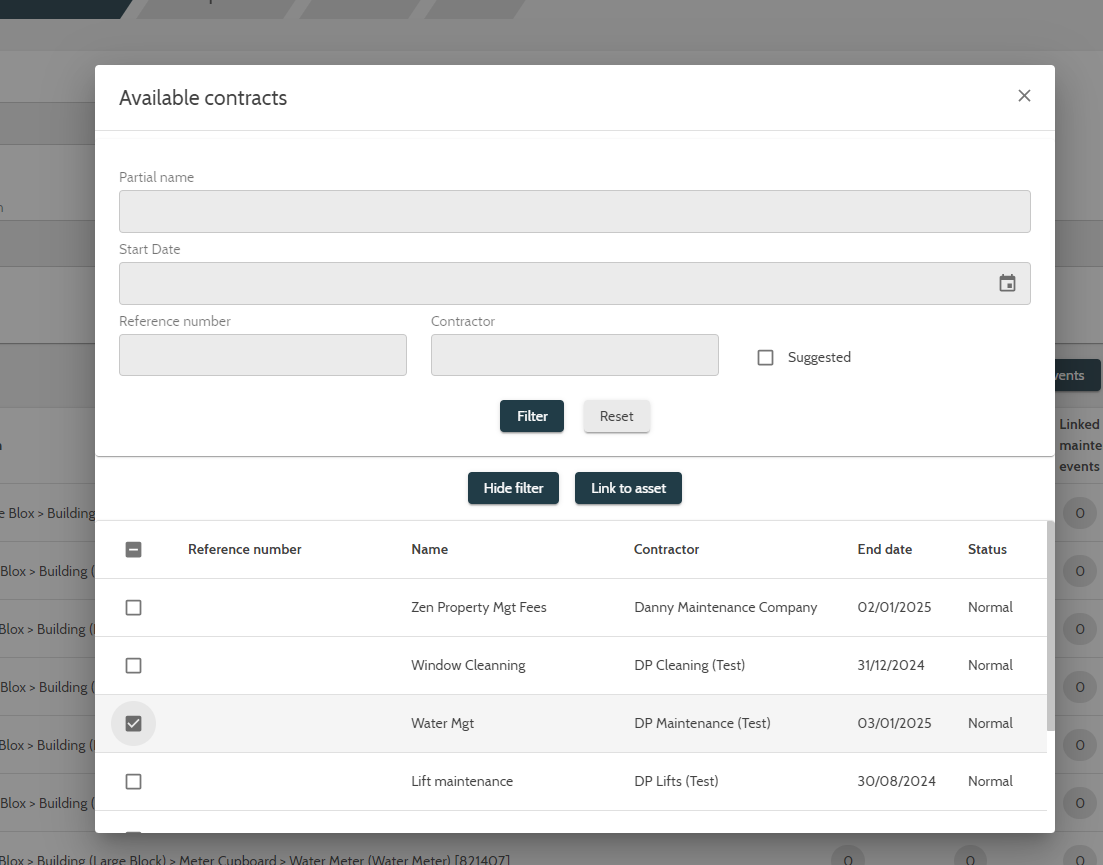Toggle the select-all checkbox in the table header

(x=133, y=549)
